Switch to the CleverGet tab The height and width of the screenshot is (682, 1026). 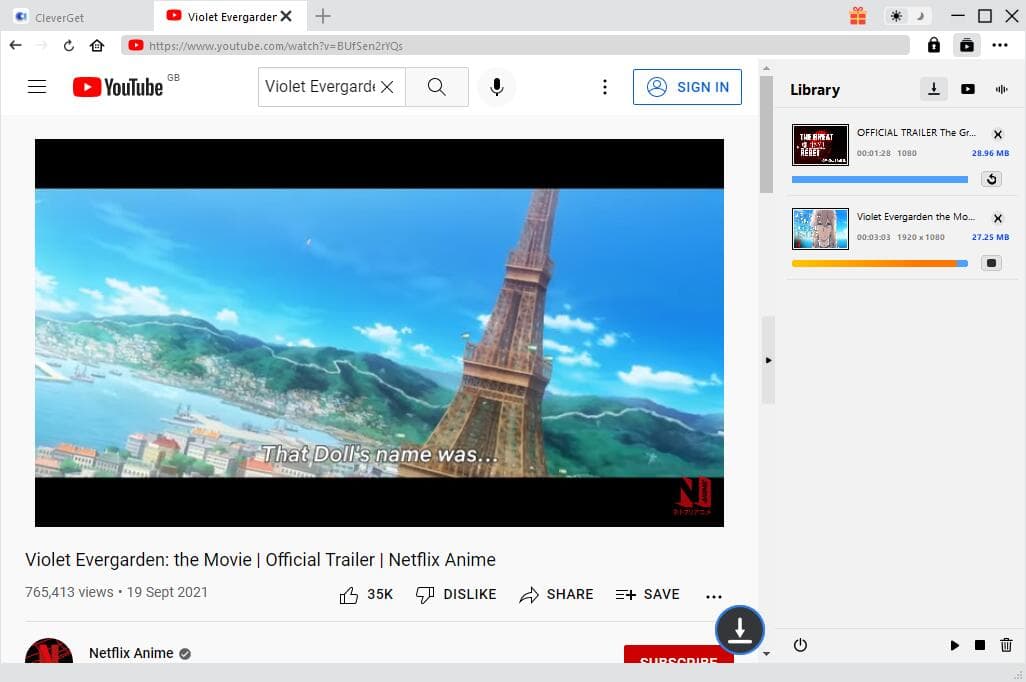coord(60,16)
